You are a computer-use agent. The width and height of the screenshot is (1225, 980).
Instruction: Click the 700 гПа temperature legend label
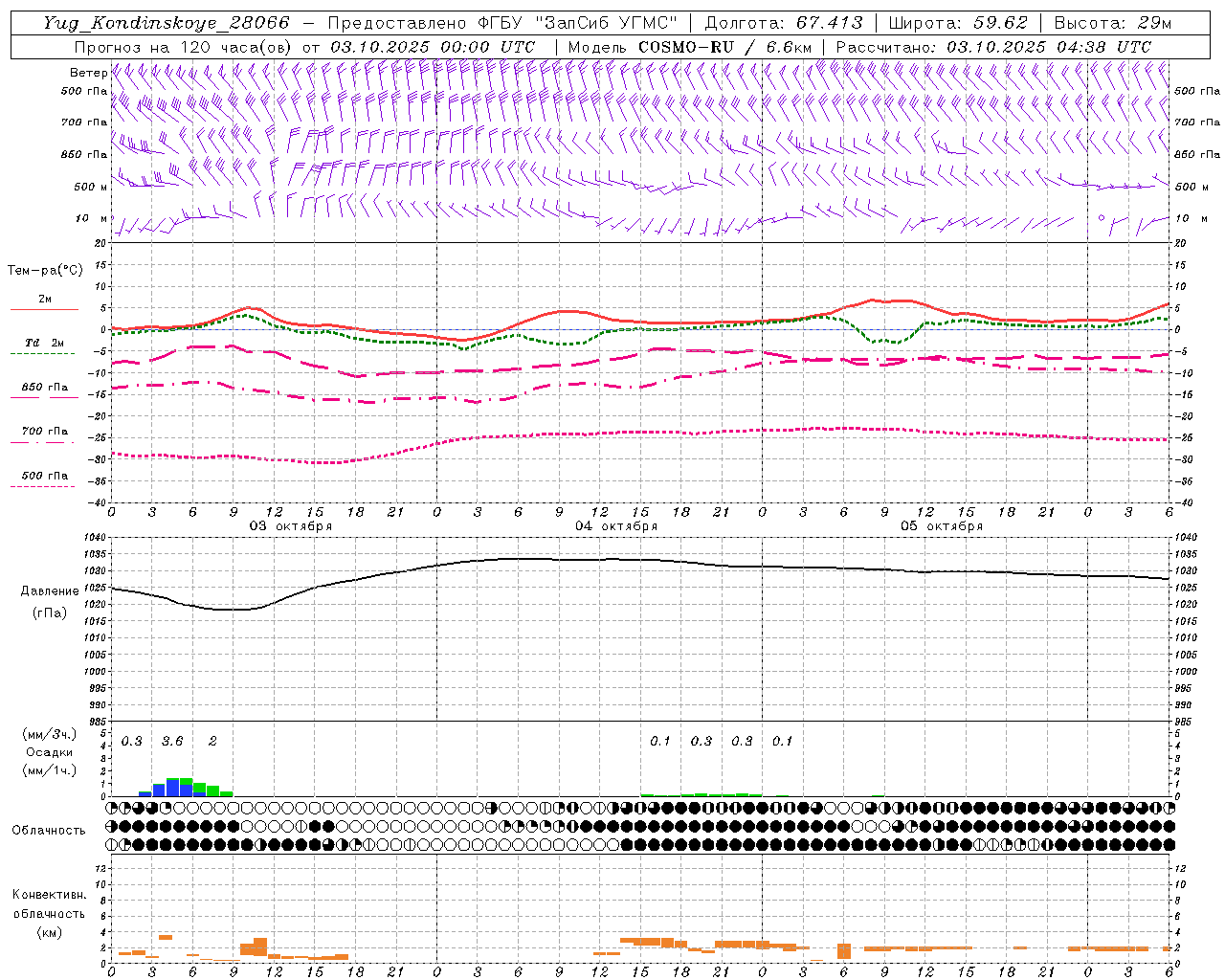(45, 432)
